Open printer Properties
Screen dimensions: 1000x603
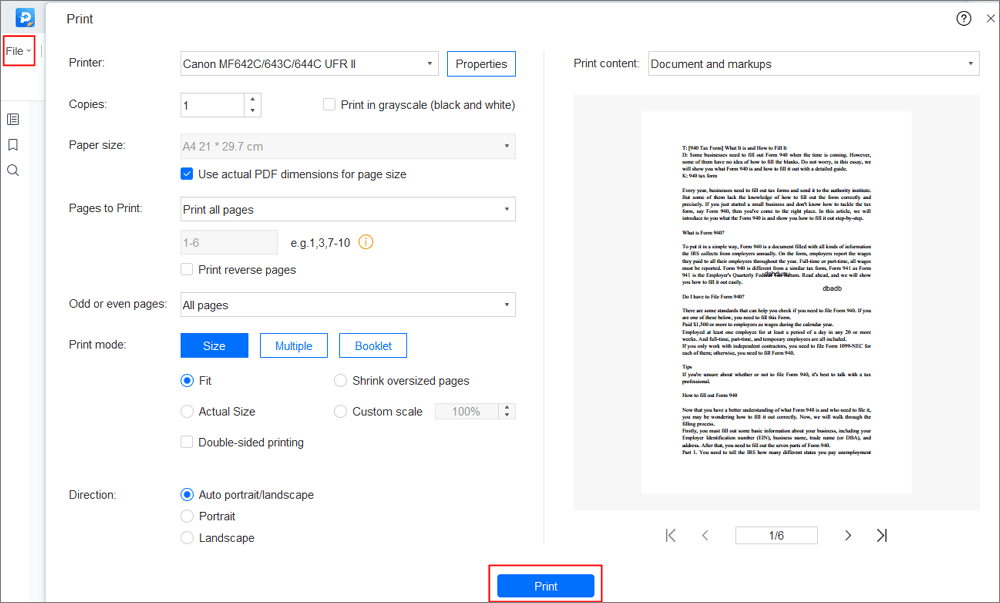coord(482,64)
